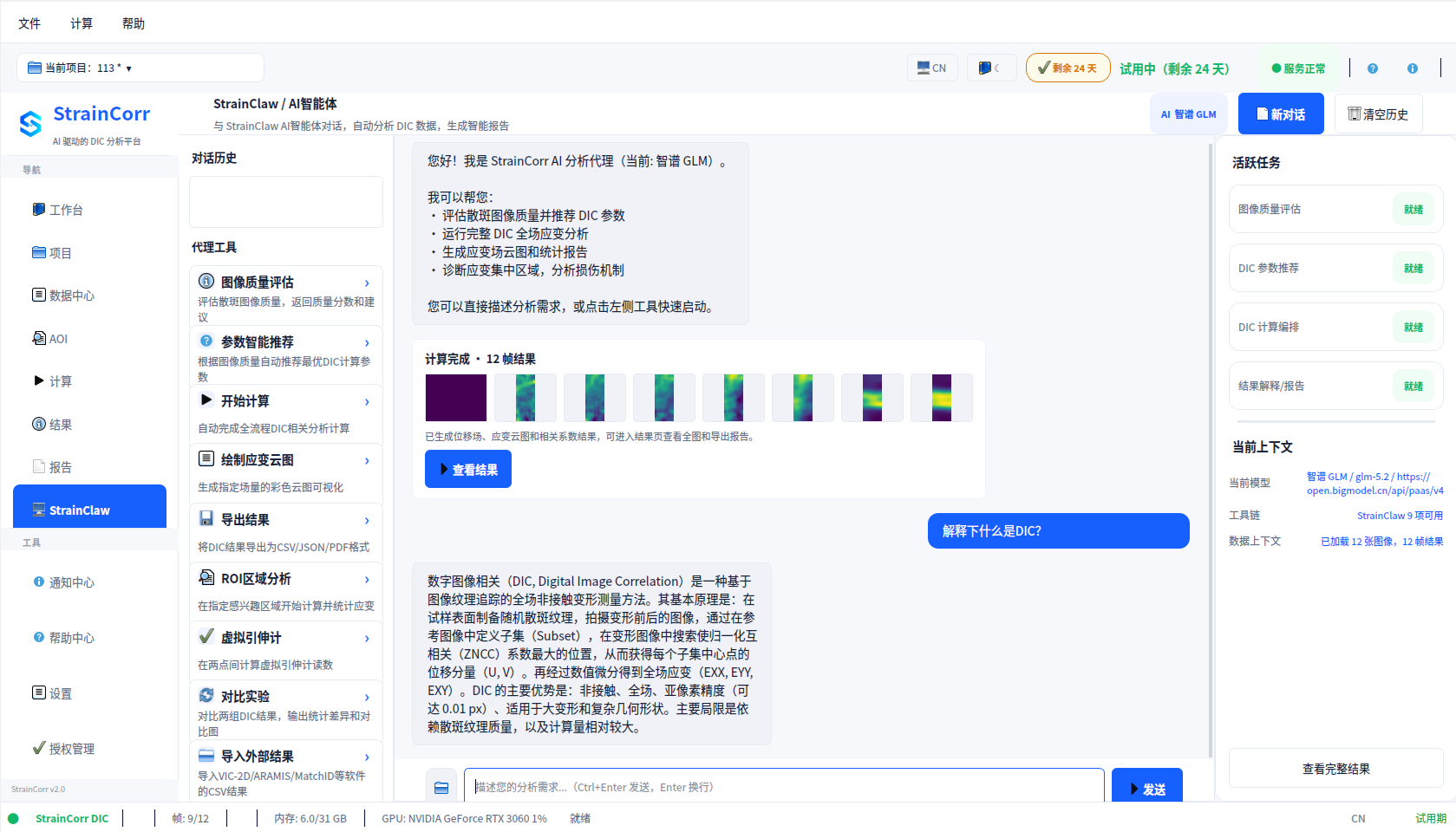Click the 图像质量评估 tool icon
Screen dimensions: 1456x832
(206, 281)
